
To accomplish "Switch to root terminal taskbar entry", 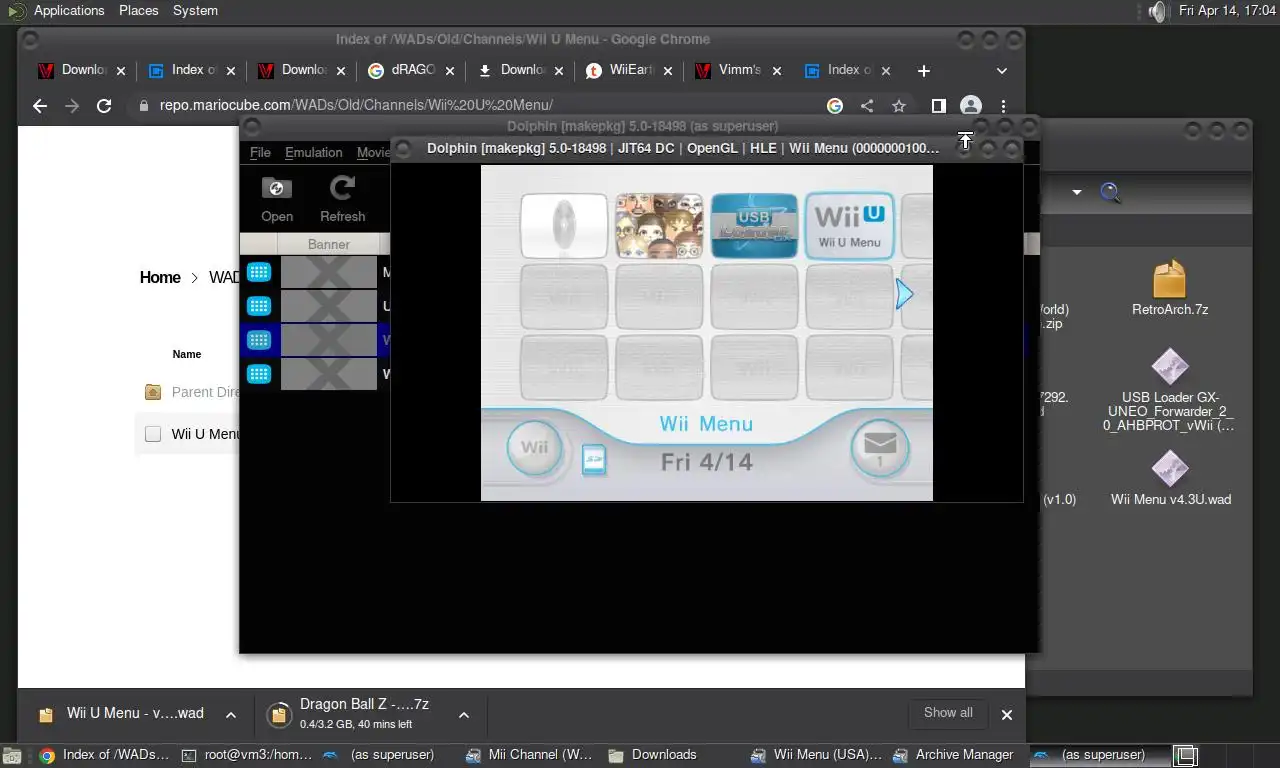I will coord(248,755).
